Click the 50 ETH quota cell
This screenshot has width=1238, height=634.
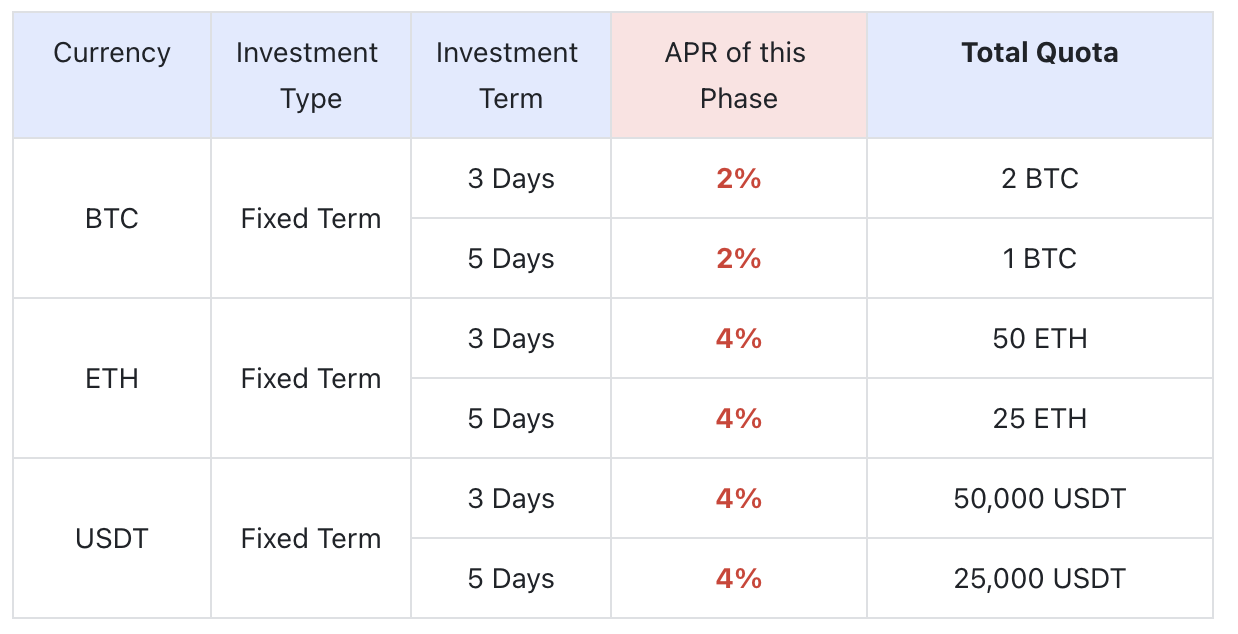tap(1039, 339)
